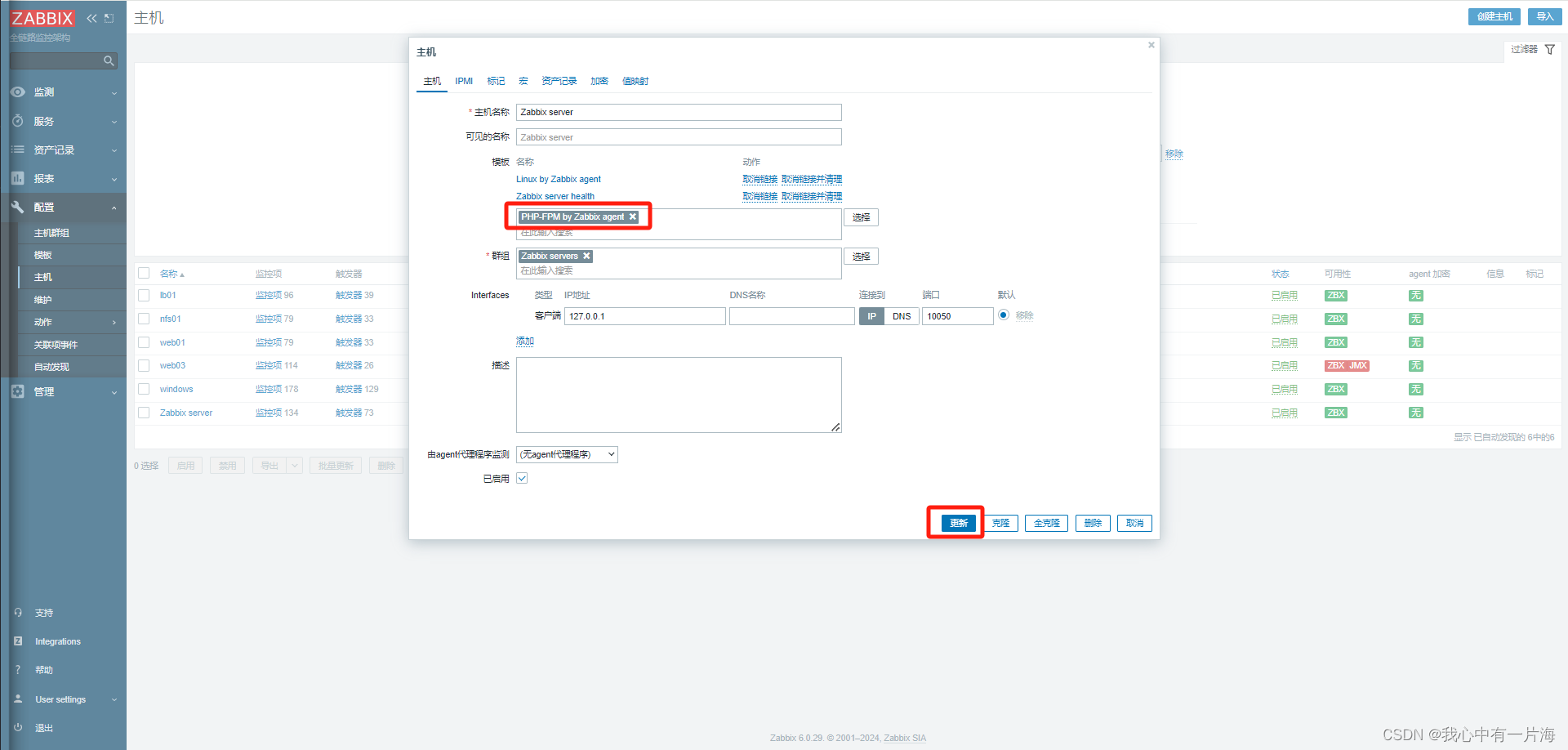Click the 主机名称 host name field
1568x750 pixels.
point(679,112)
